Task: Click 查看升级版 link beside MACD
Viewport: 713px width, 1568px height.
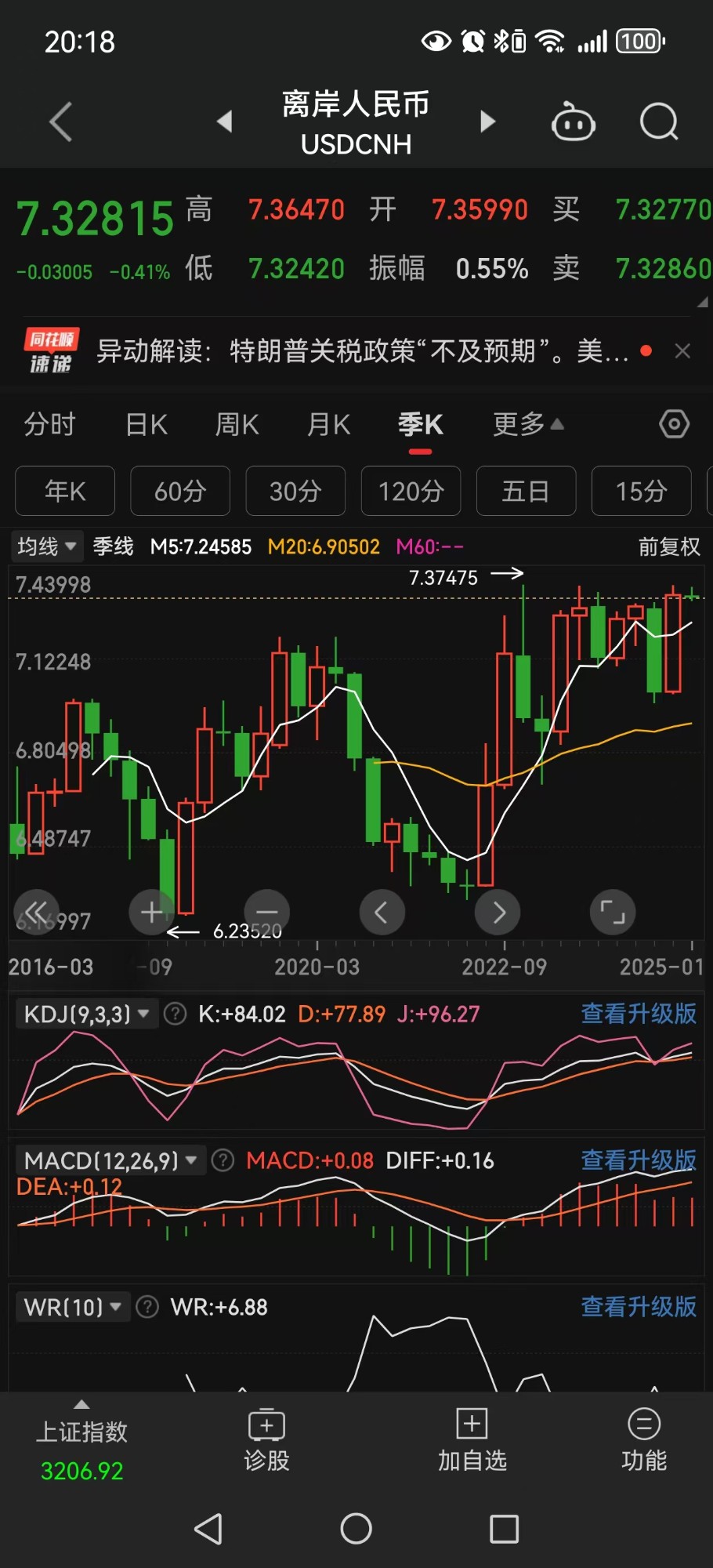Action: pos(638,1160)
